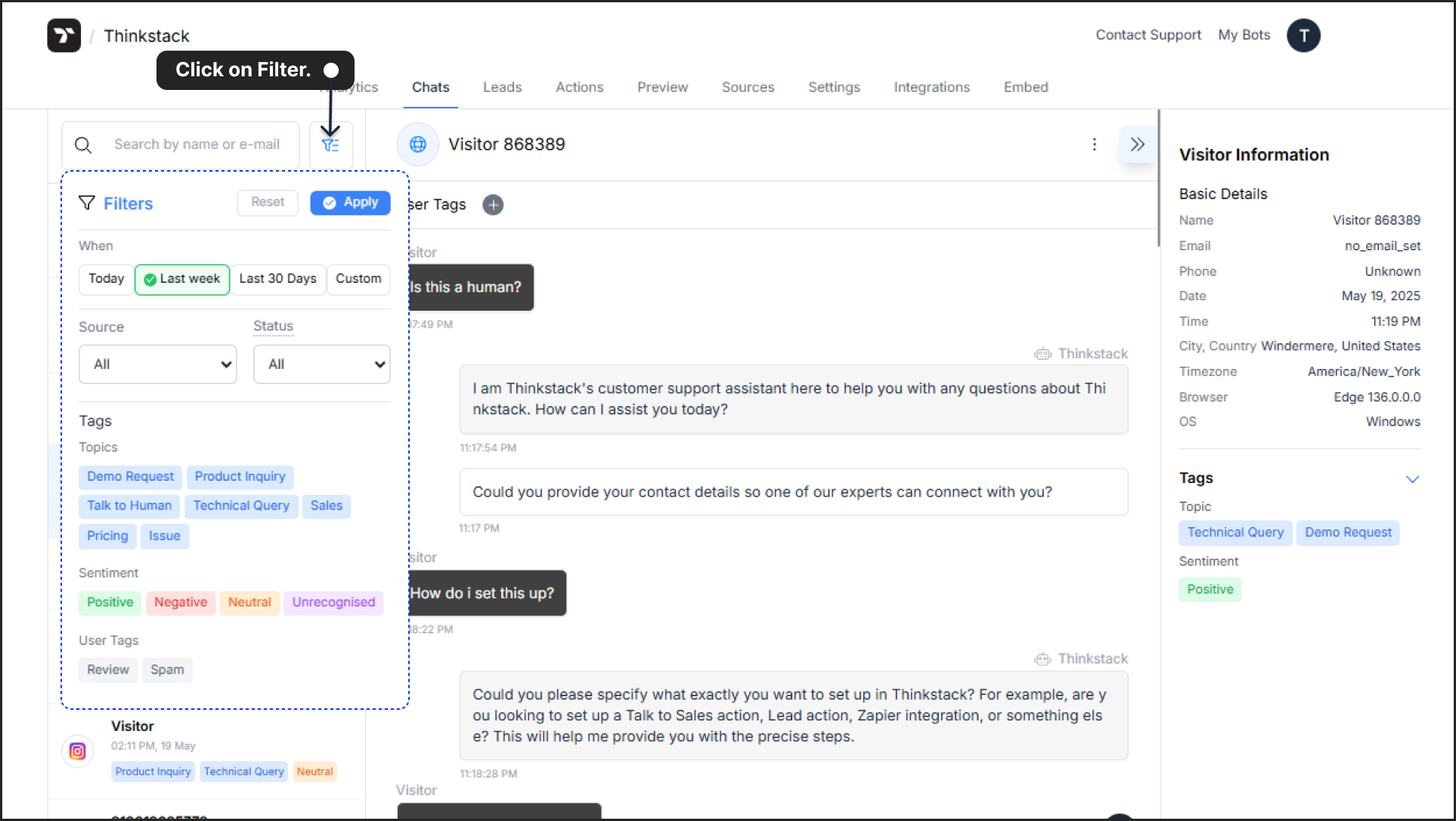
Task: Click Product Inquiry tag on Visitor chat row
Action: [153, 772]
